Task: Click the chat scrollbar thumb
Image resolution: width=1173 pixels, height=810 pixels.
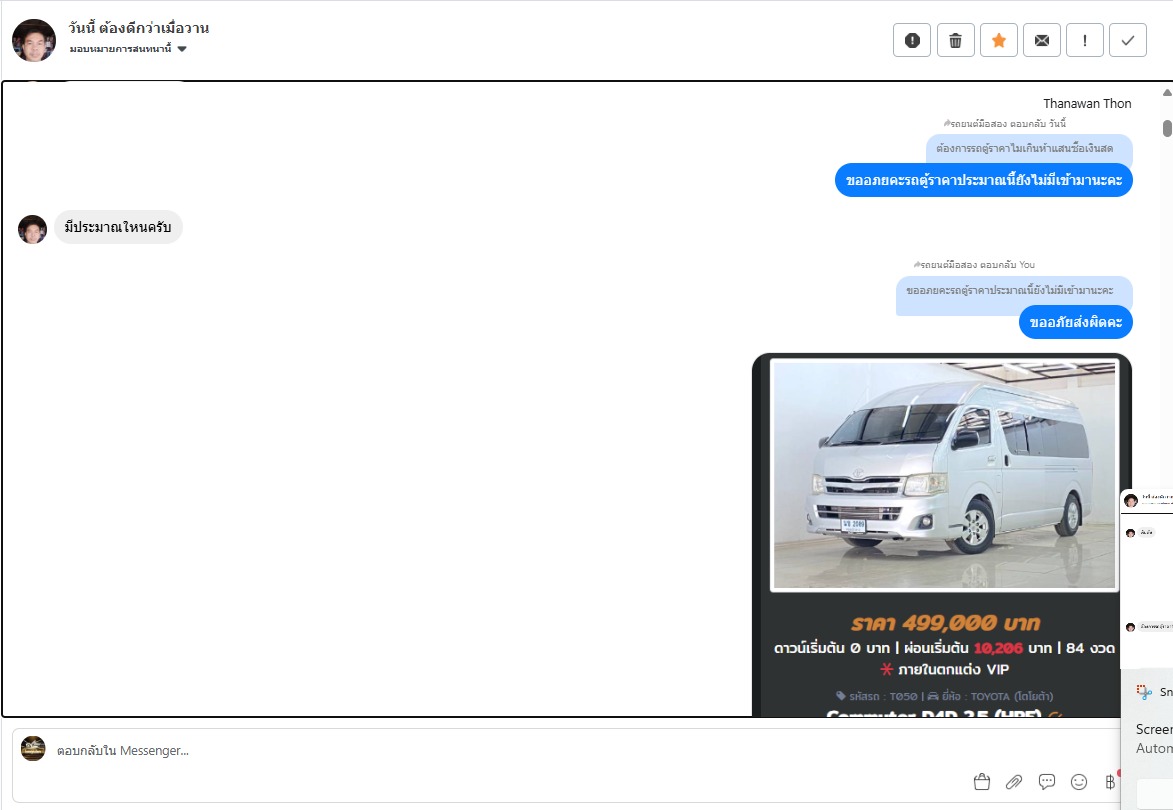Action: point(1167,128)
